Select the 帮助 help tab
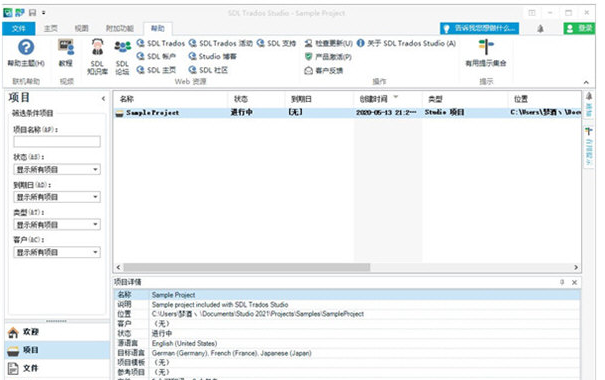 (157, 29)
